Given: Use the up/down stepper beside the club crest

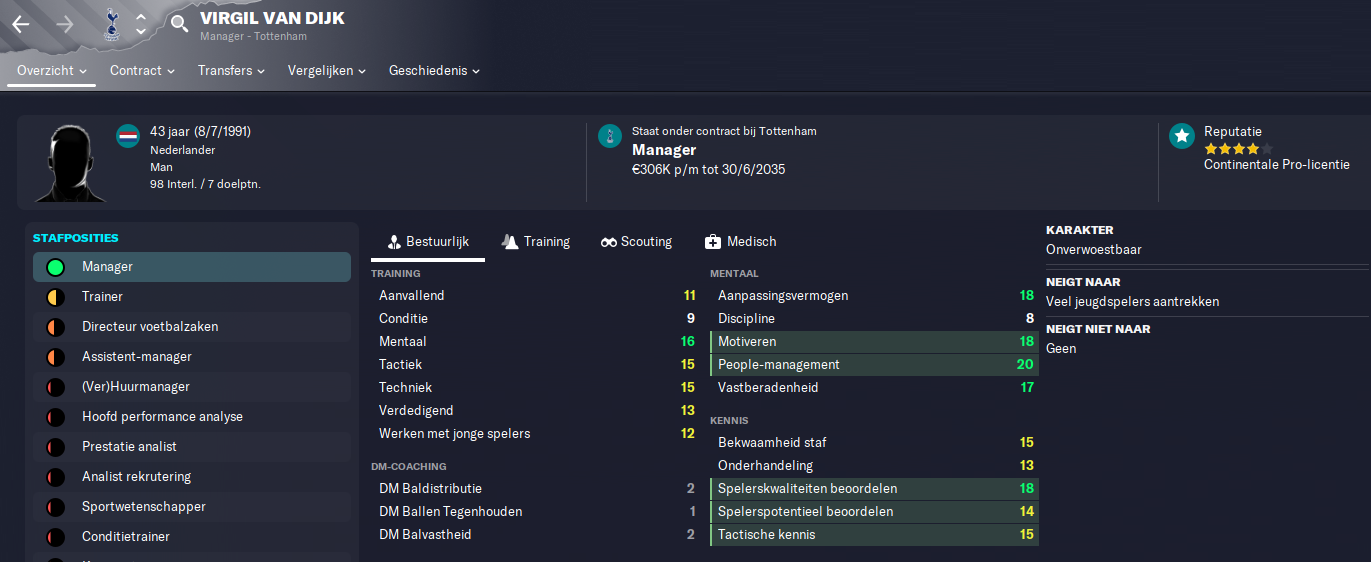Looking at the screenshot, I should 141,24.
